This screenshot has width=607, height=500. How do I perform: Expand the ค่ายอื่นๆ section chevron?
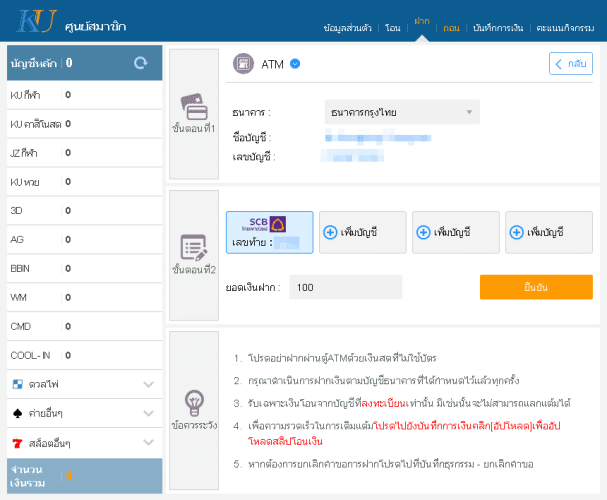point(148,413)
